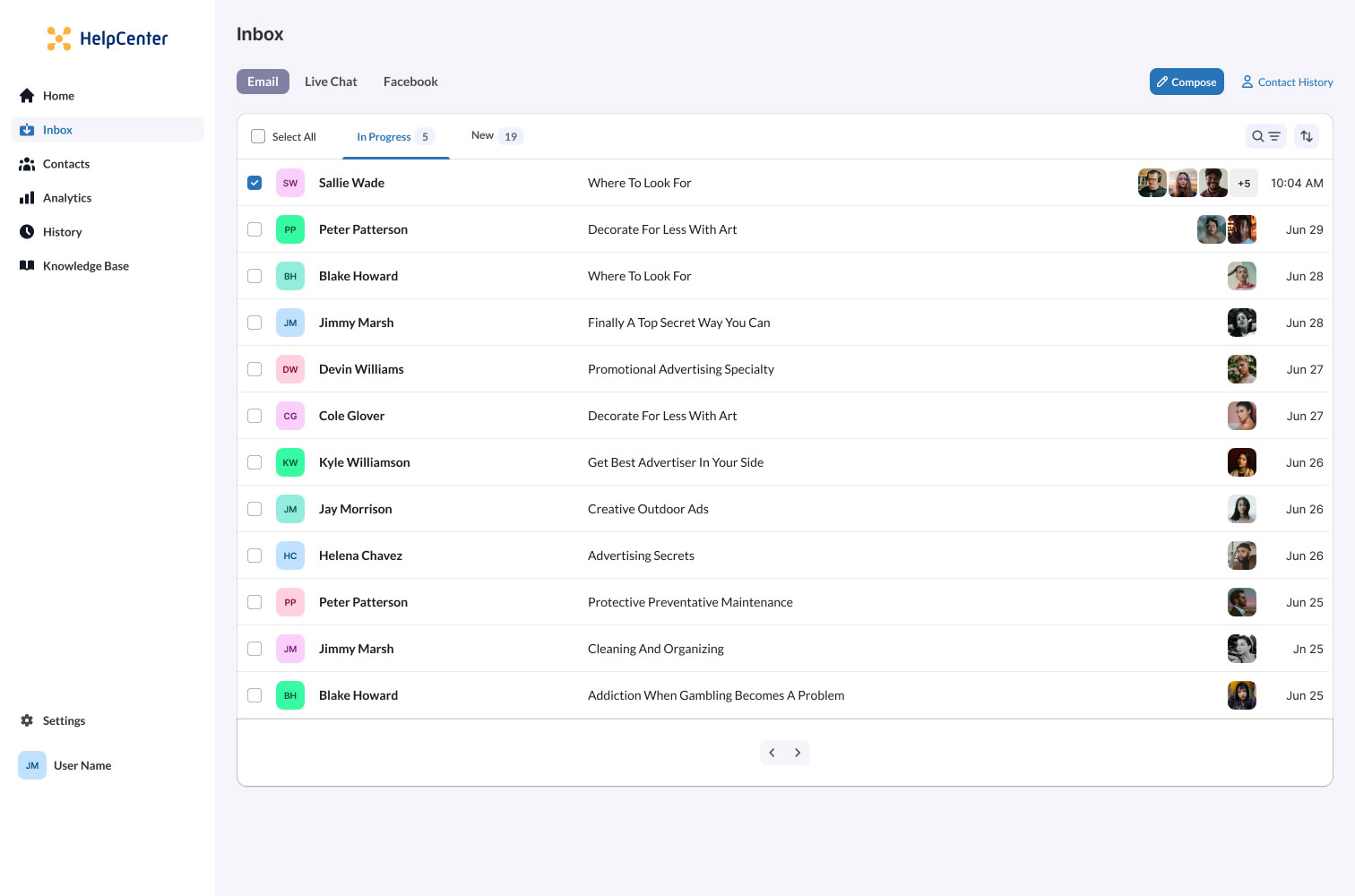Open Home from the sidebar
The width and height of the screenshot is (1355, 896).
(x=108, y=96)
